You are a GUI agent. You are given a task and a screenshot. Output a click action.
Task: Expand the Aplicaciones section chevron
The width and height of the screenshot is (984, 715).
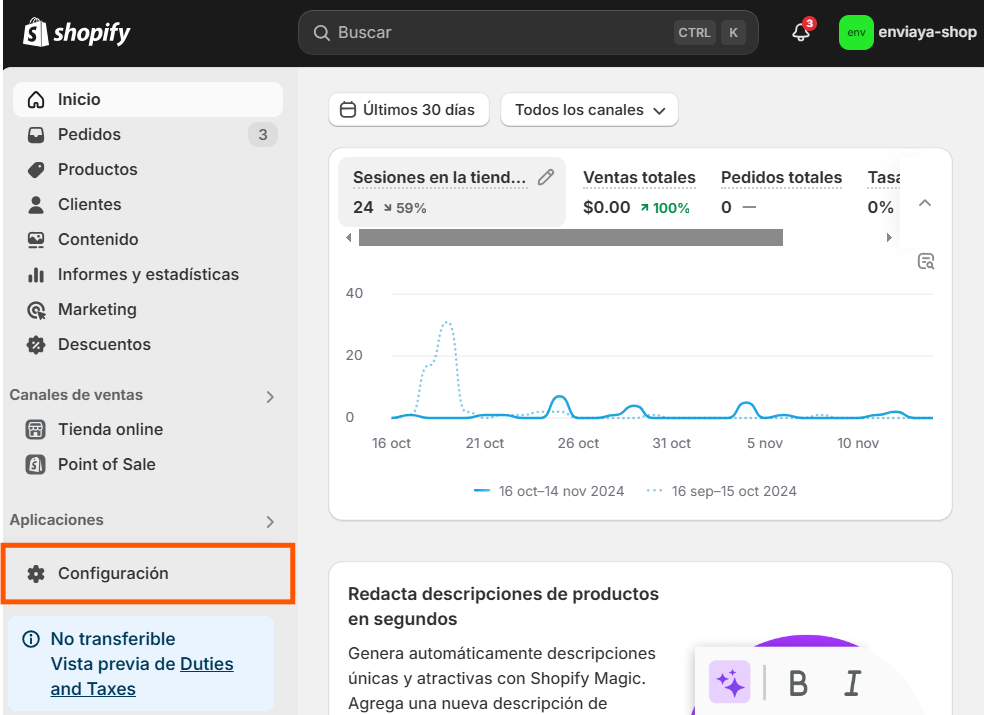point(270,522)
